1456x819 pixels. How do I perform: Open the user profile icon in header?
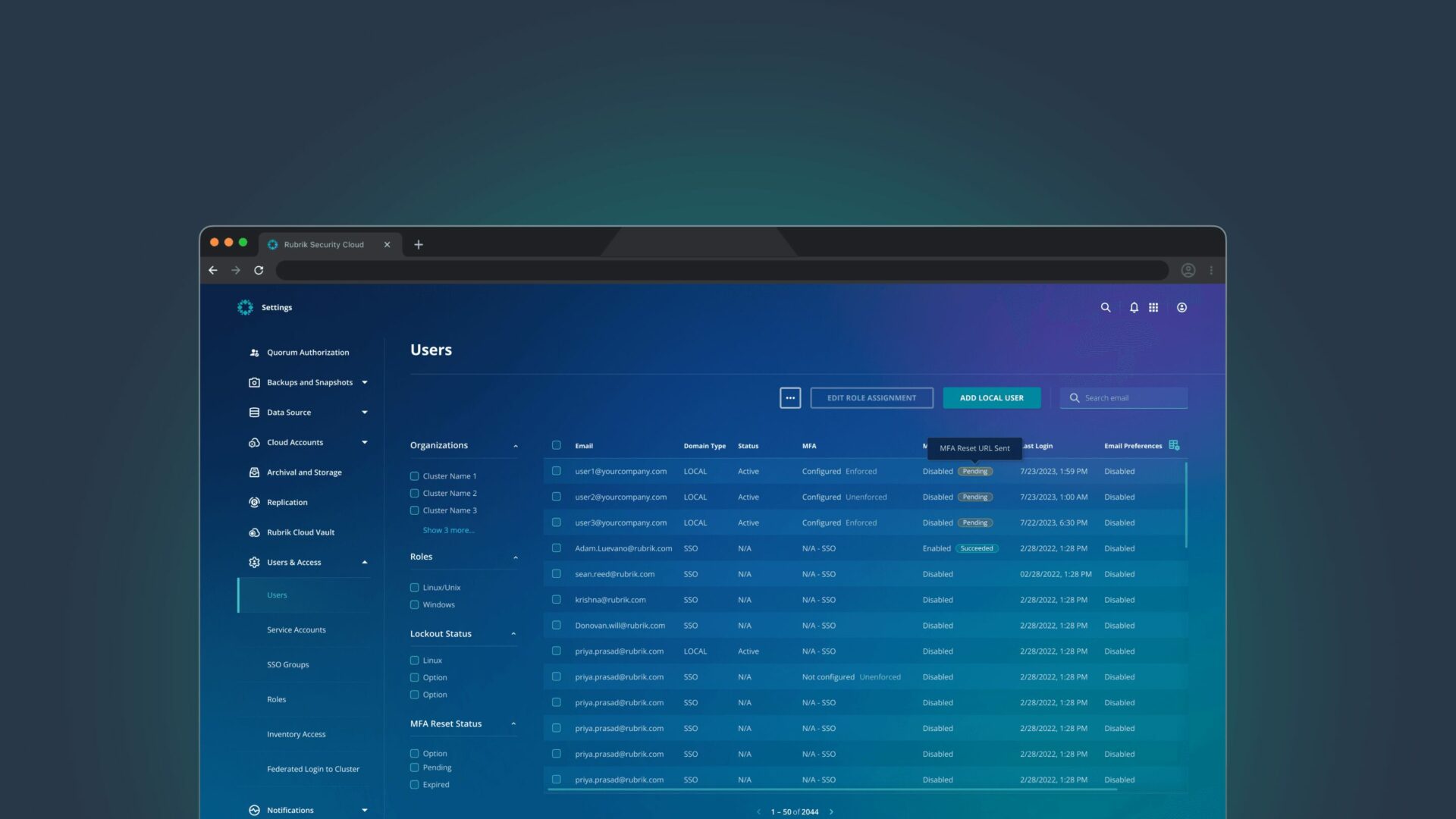[1181, 307]
